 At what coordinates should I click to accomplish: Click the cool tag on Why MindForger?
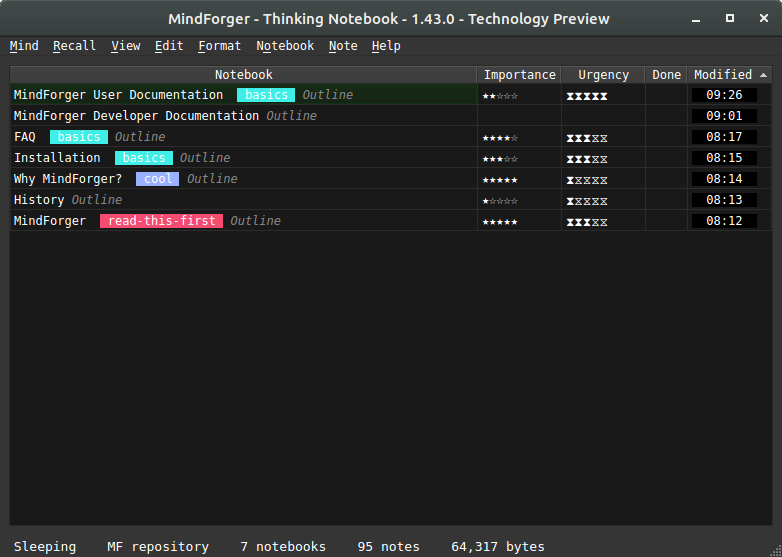(158, 179)
